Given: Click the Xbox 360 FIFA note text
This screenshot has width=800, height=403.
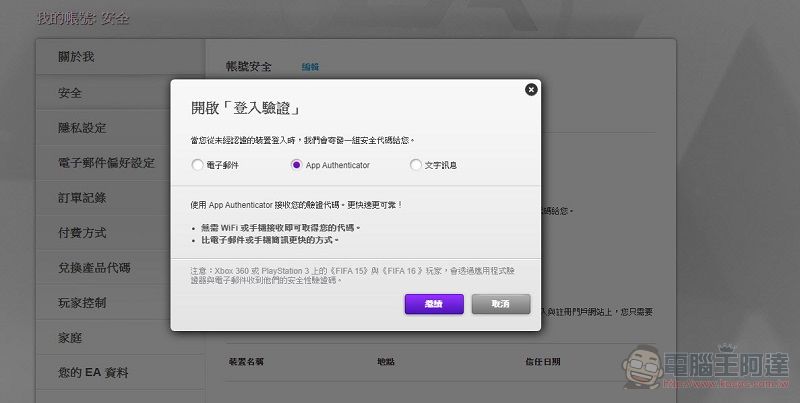Looking at the screenshot, I should click(353, 275).
